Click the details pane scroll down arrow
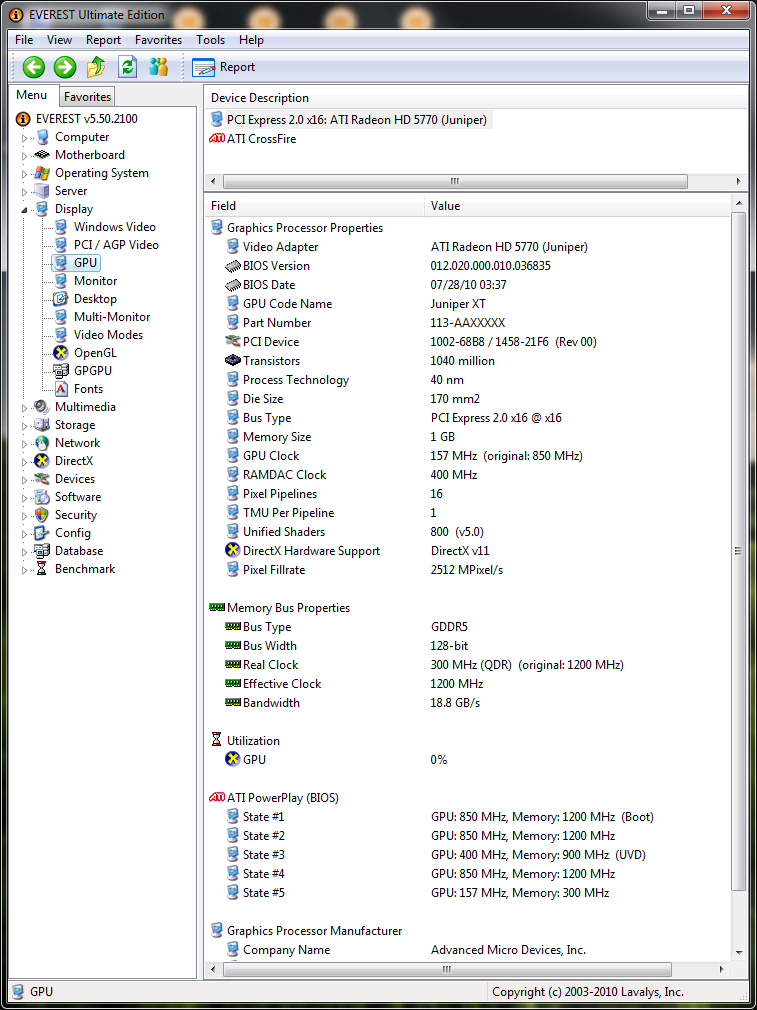This screenshot has height=1010, width=757. (x=738, y=952)
